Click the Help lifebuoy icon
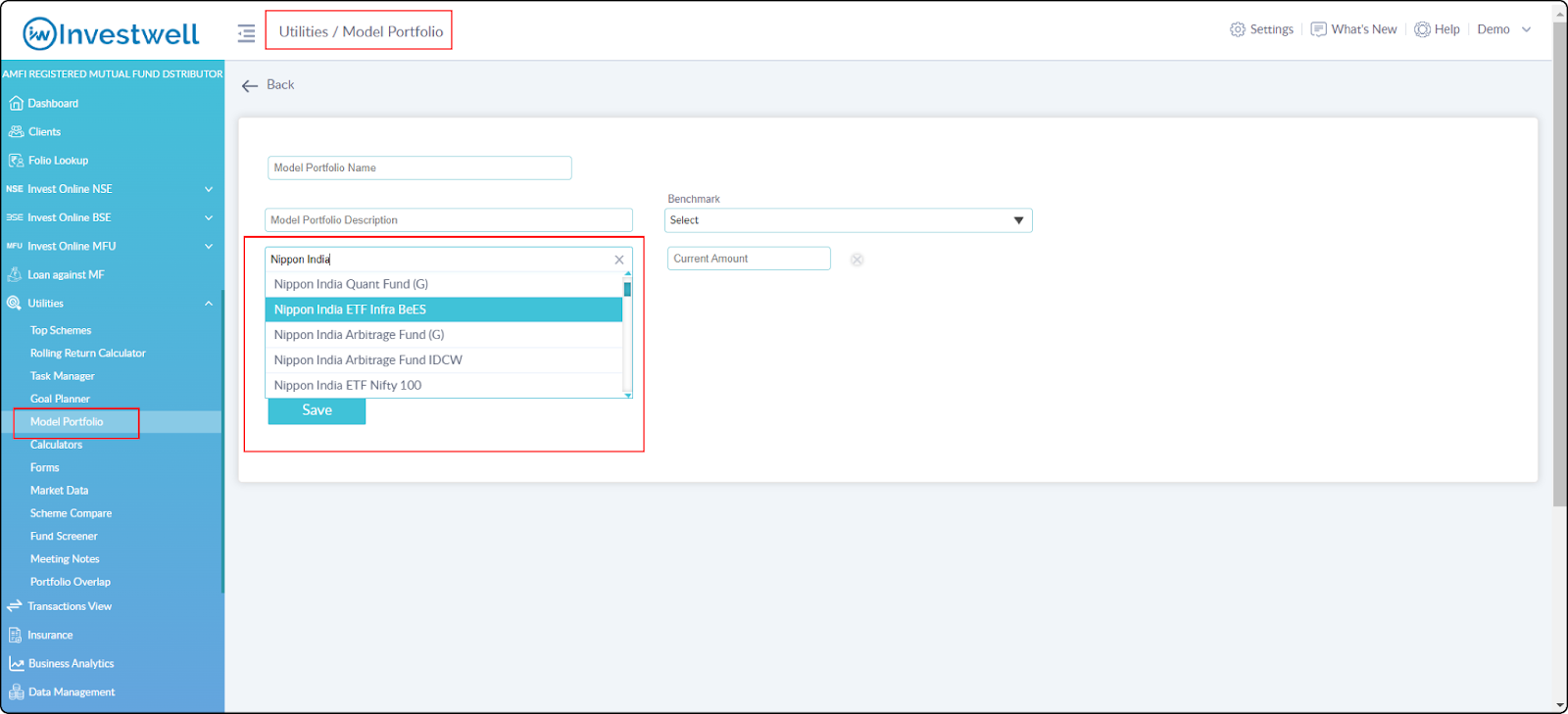Viewport: 1568px width, 714px height. click(1422, 29)
